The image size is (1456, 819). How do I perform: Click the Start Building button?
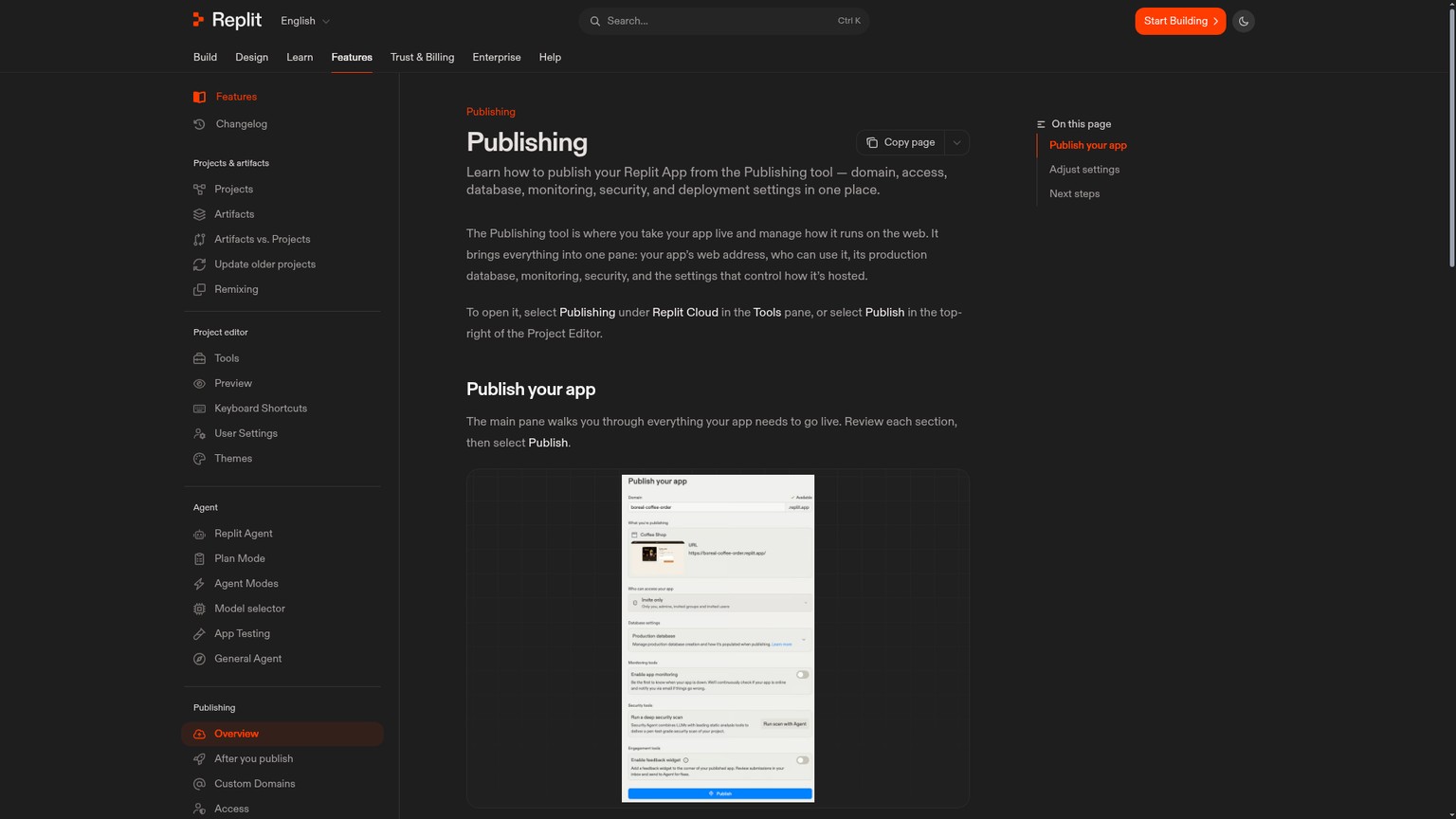tap(1180, 21)
